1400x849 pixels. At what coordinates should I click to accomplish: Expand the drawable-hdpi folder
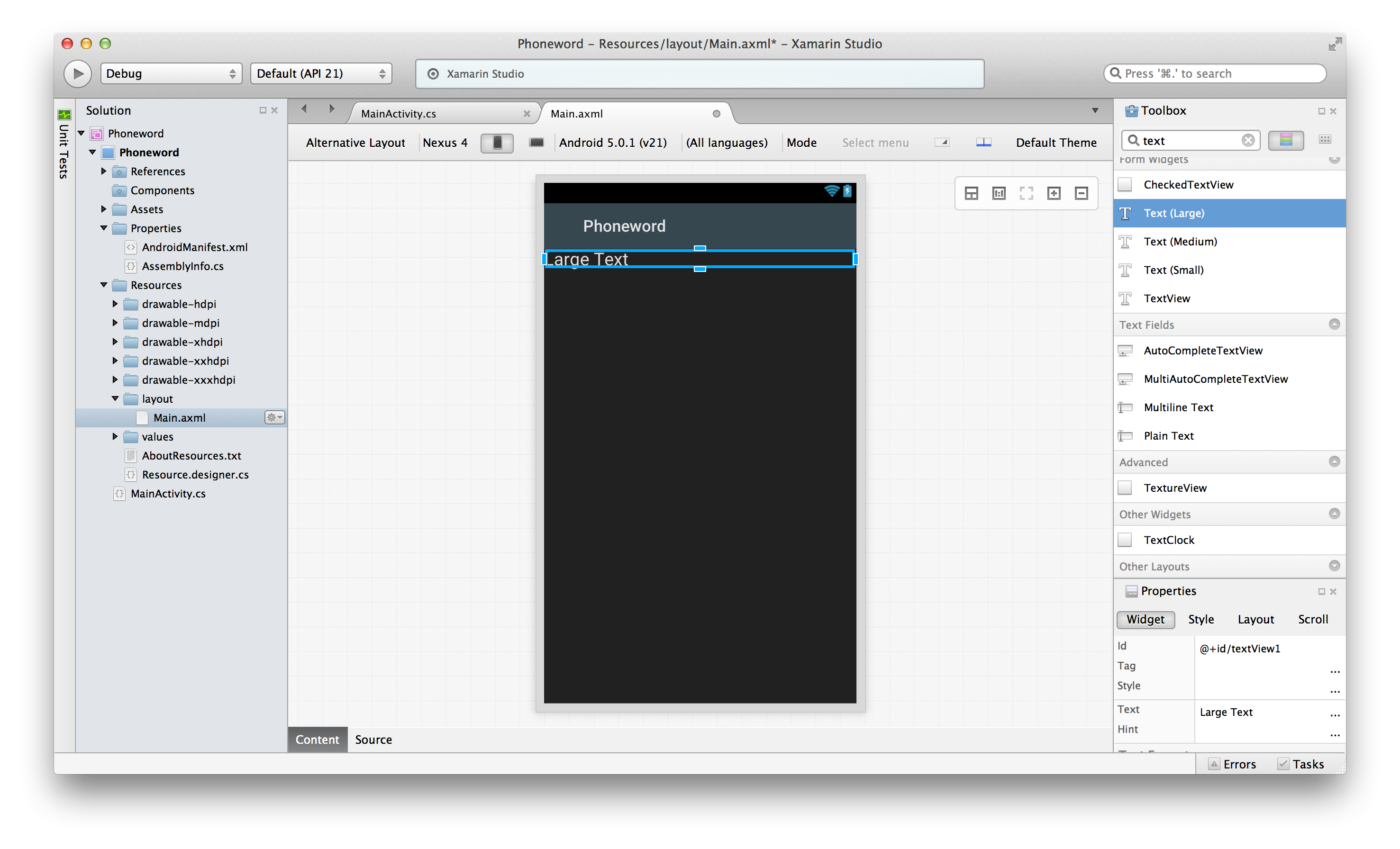[x=115, y=304]
